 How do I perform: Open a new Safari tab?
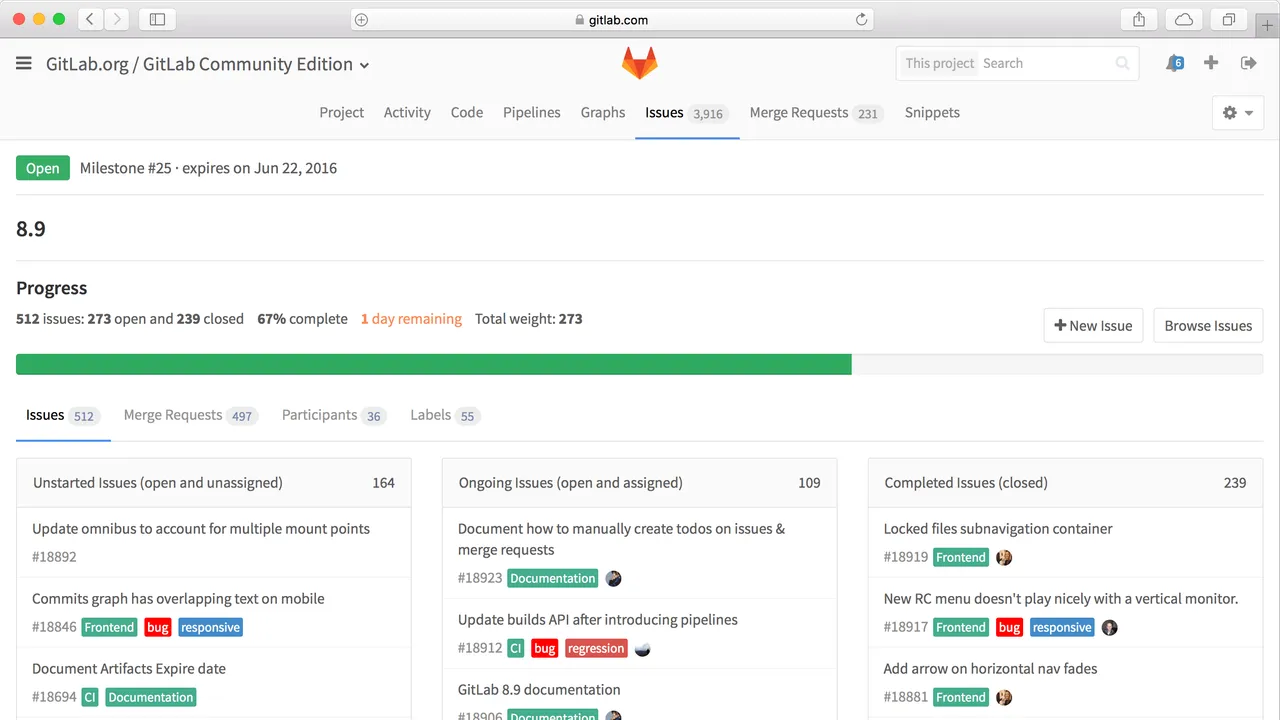tap(1267, 25)
